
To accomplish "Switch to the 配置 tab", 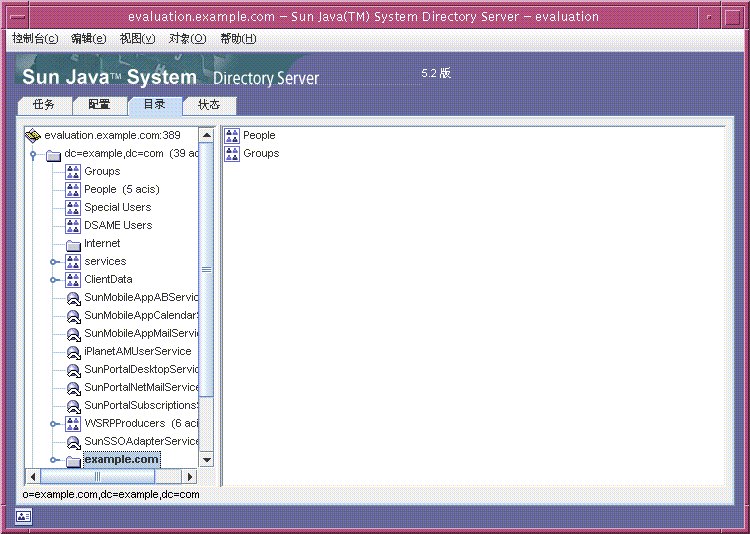I will coord(99,106).
